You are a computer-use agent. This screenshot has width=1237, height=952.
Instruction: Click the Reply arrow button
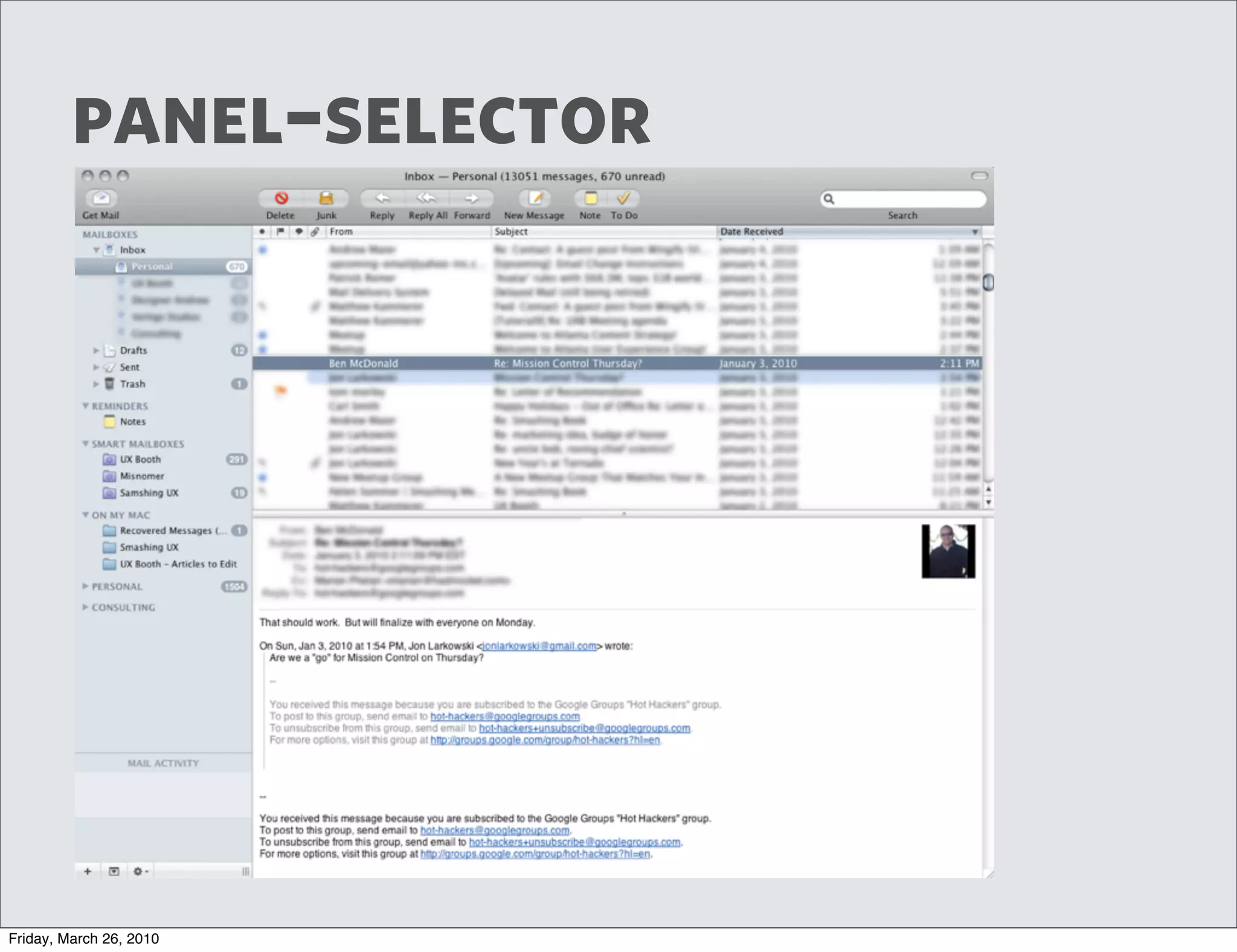click(x=382, y=198)
